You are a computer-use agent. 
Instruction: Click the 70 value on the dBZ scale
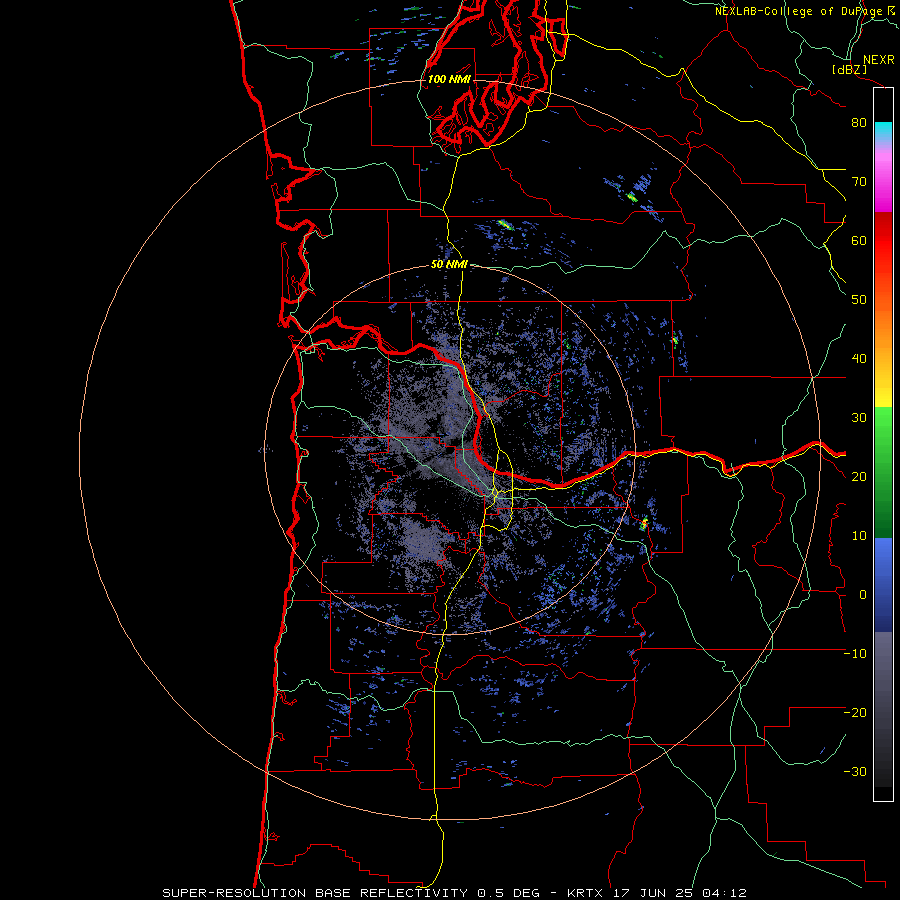(x=859, y=182)
